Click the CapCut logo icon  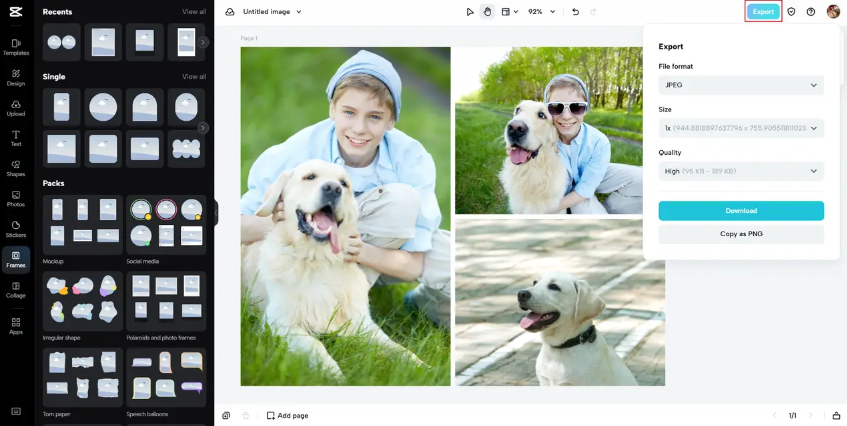click(x=16, y=11)
